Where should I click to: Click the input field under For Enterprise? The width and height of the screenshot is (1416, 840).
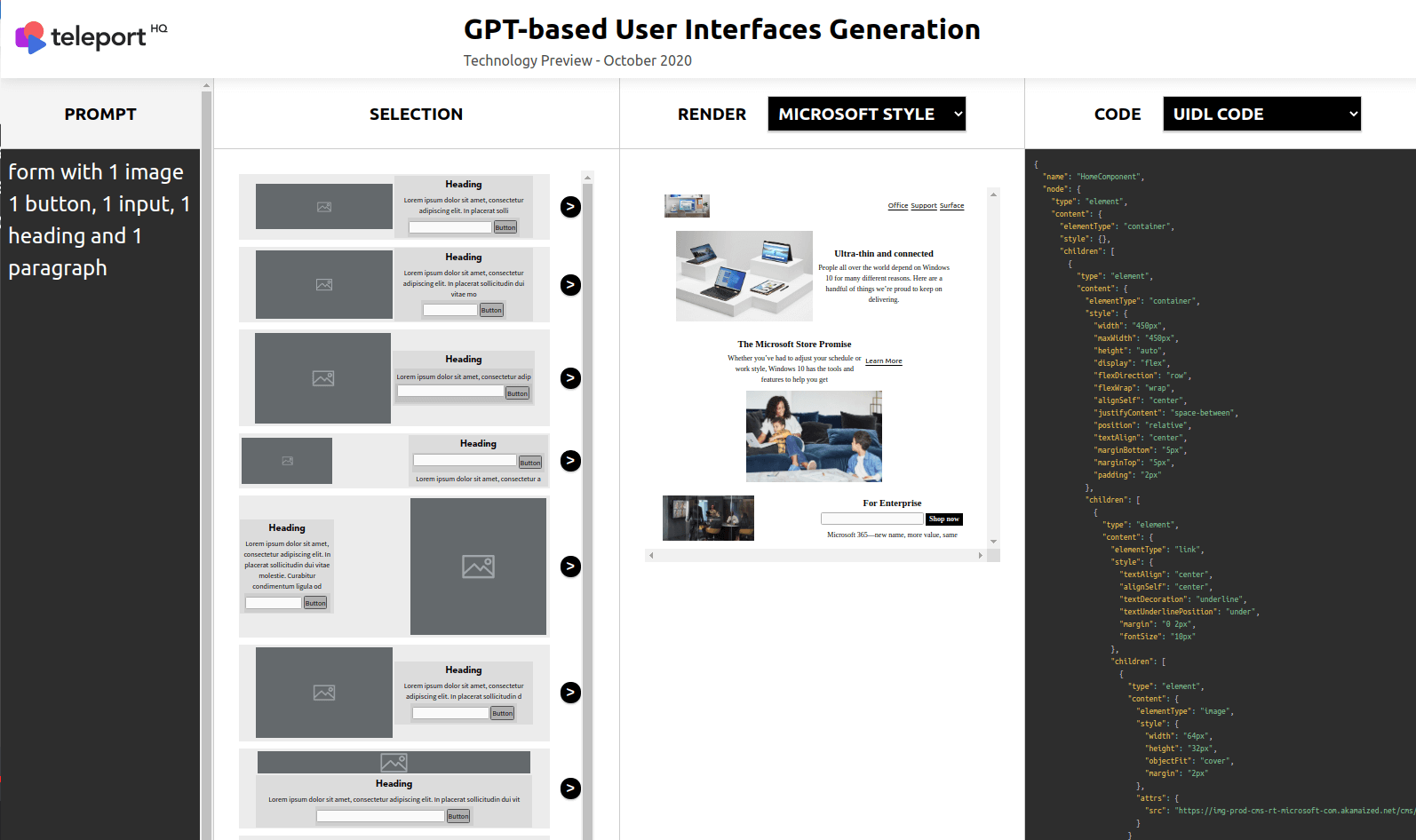click(x=872, y=519)
